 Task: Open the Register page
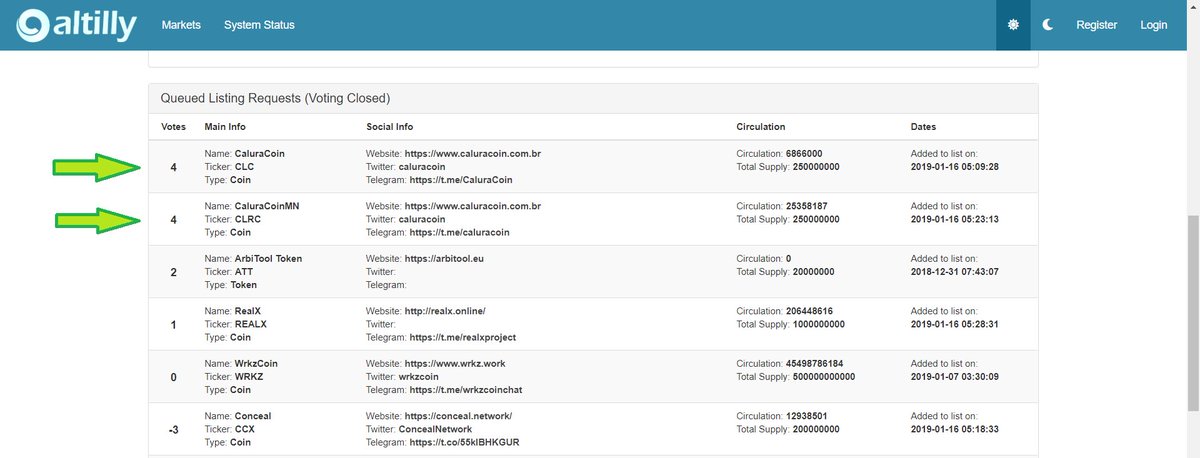(x=1097, y=25)
